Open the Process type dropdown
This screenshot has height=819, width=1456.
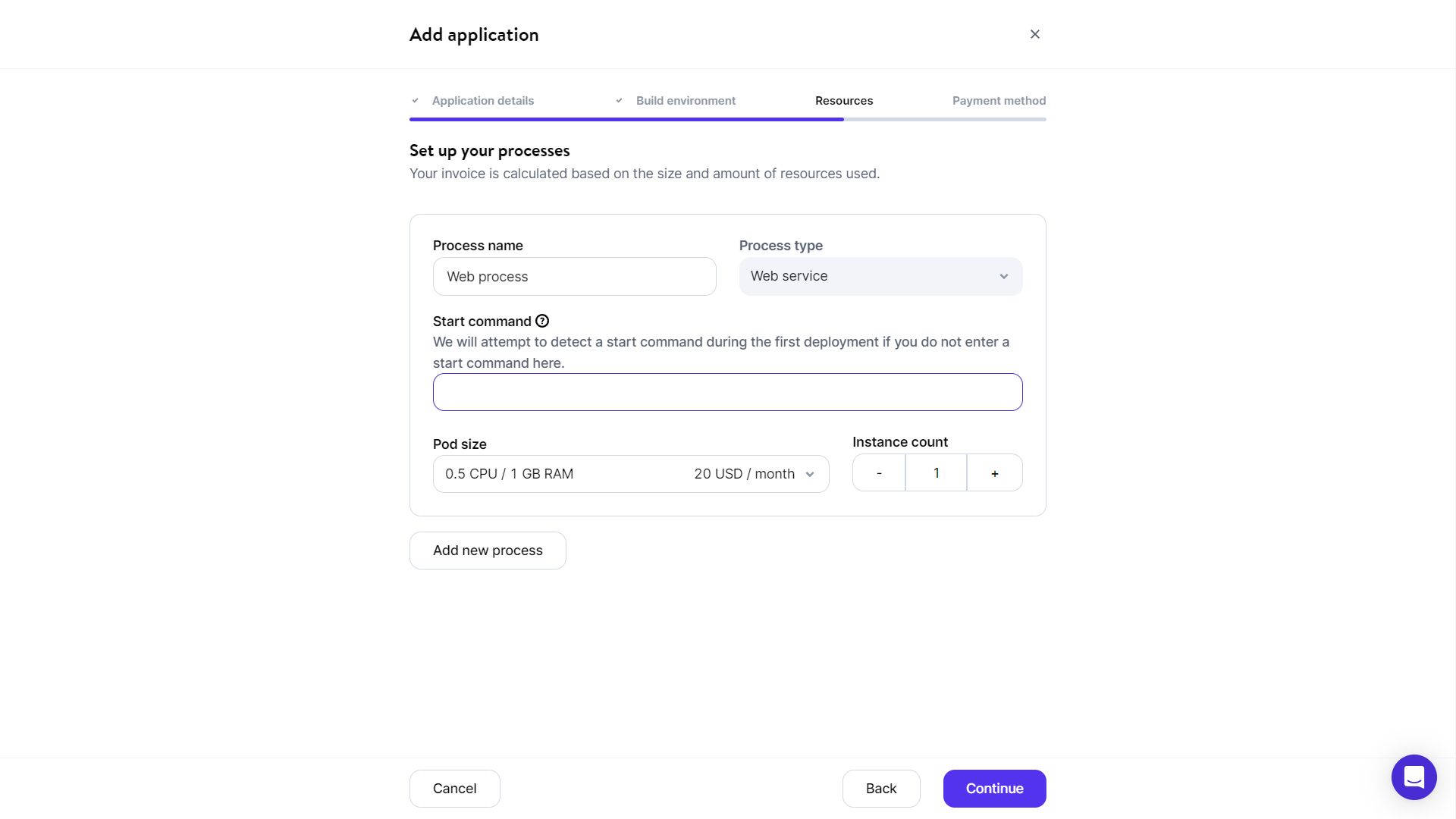880,277
